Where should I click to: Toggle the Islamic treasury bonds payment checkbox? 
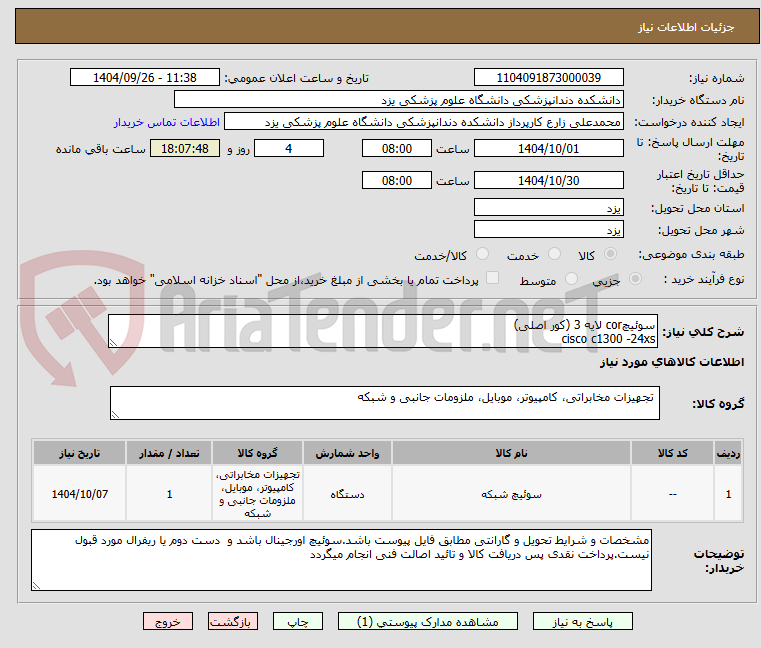click(492, 278)
